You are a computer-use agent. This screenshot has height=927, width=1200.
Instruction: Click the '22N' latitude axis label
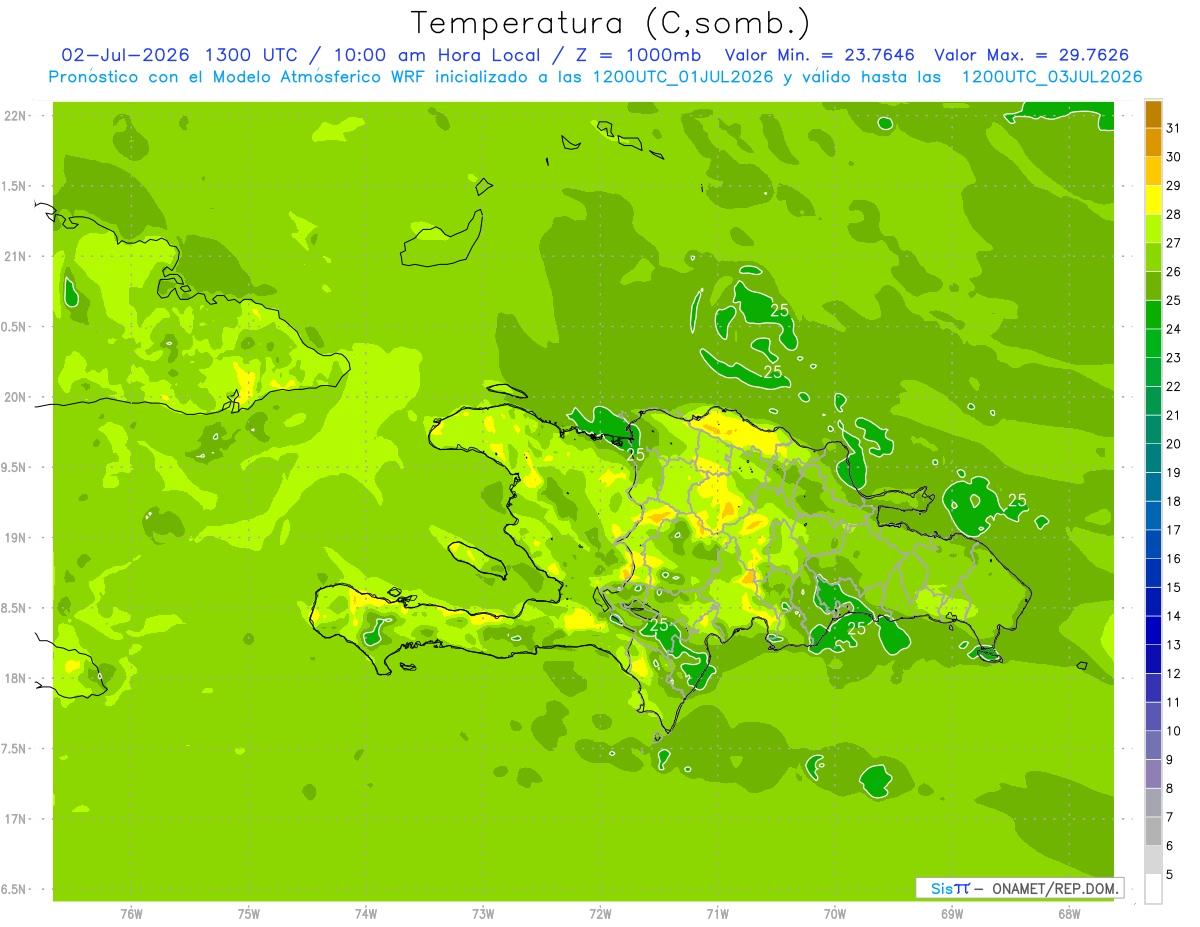pos(16,116)
